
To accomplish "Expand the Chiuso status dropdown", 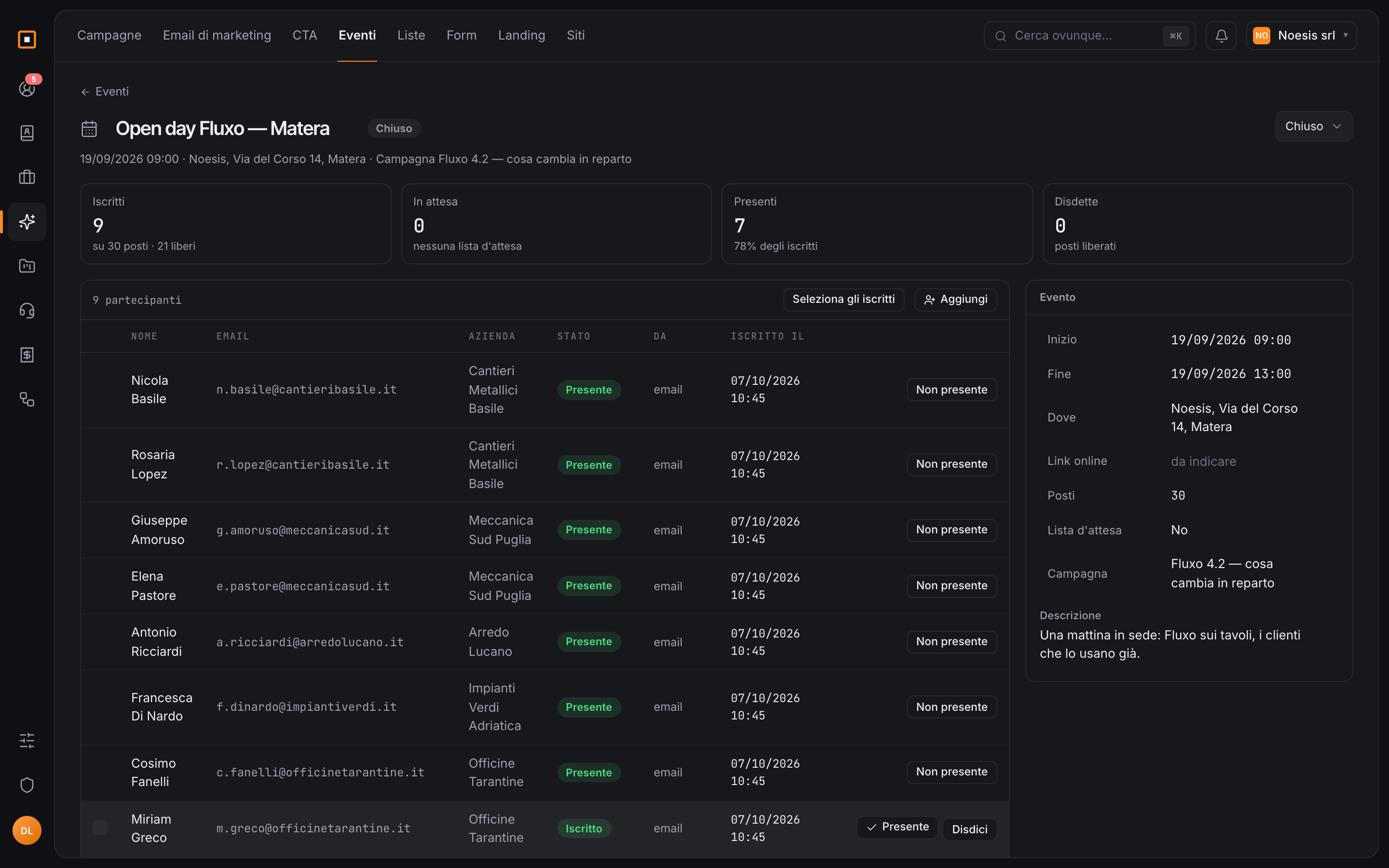I will pos(1313,126).
